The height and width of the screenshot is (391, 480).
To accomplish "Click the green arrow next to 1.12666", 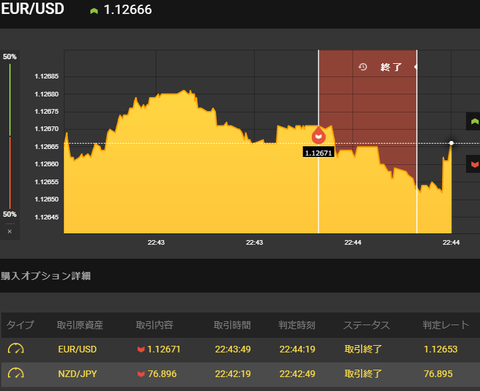I will point(94,11).
